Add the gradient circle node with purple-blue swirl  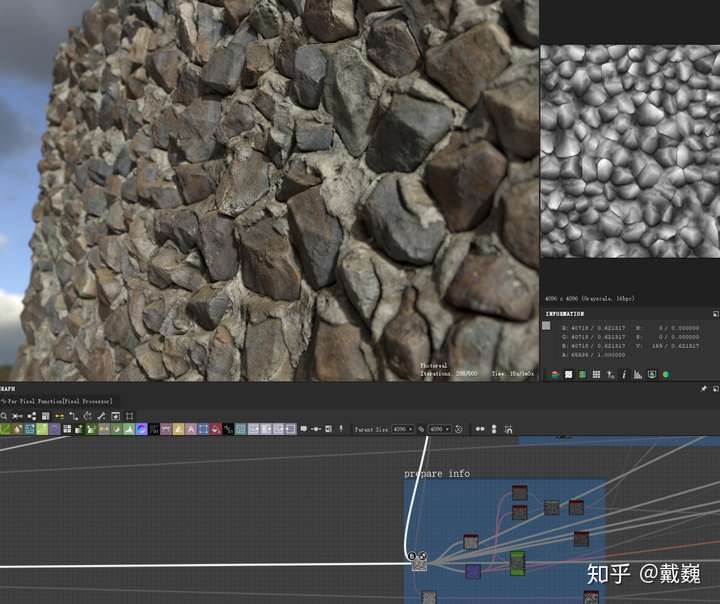[x=142, y=429]
